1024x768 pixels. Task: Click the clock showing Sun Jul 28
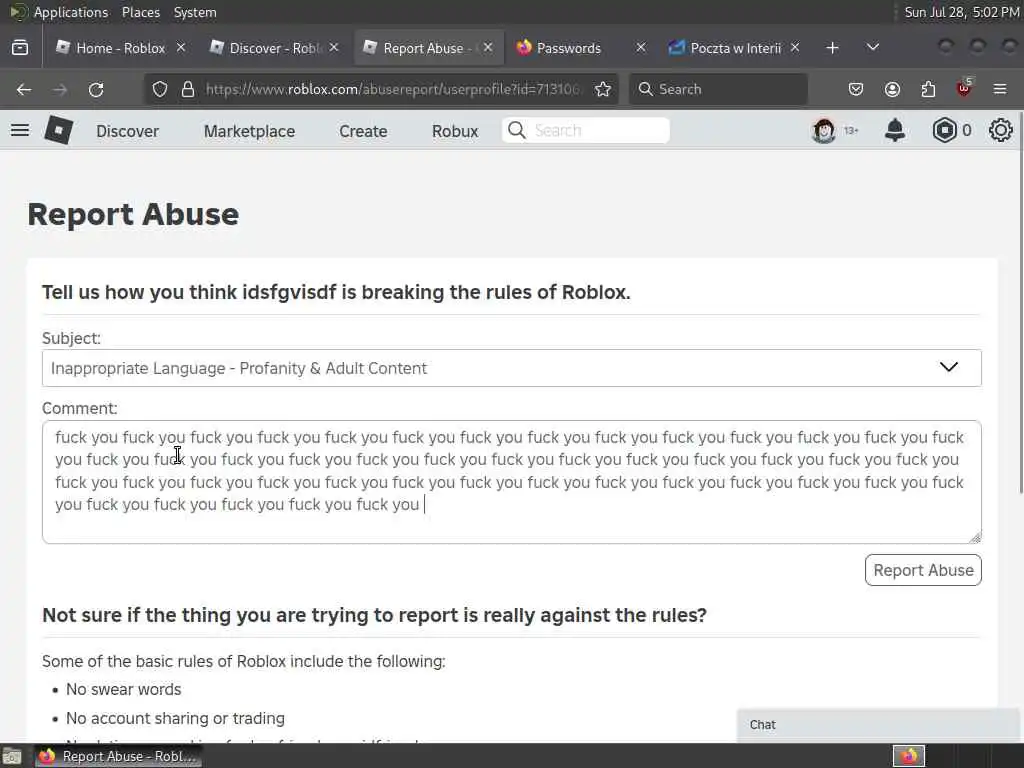[961, 12]
